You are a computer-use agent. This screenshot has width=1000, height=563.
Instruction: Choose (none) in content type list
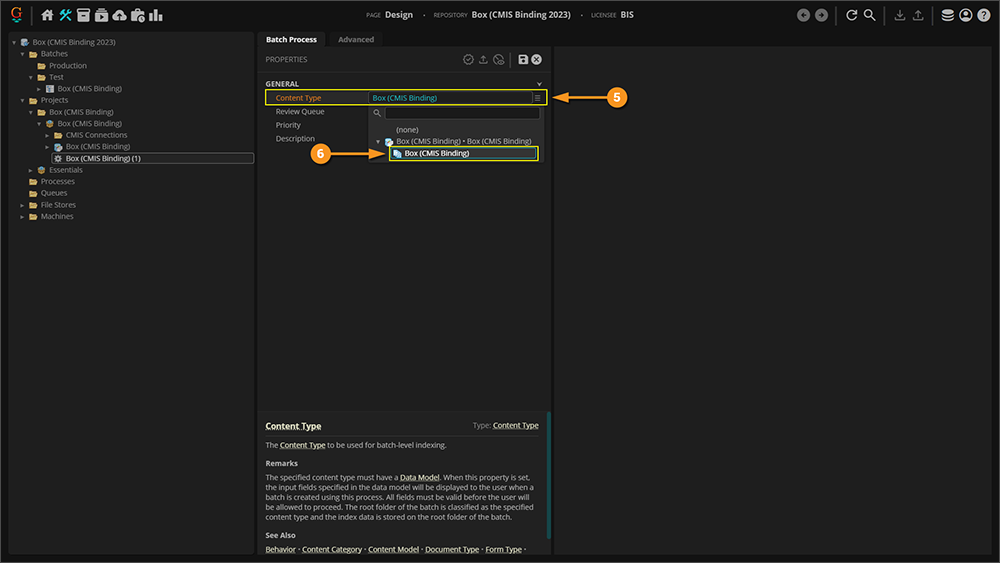[407, 129]
